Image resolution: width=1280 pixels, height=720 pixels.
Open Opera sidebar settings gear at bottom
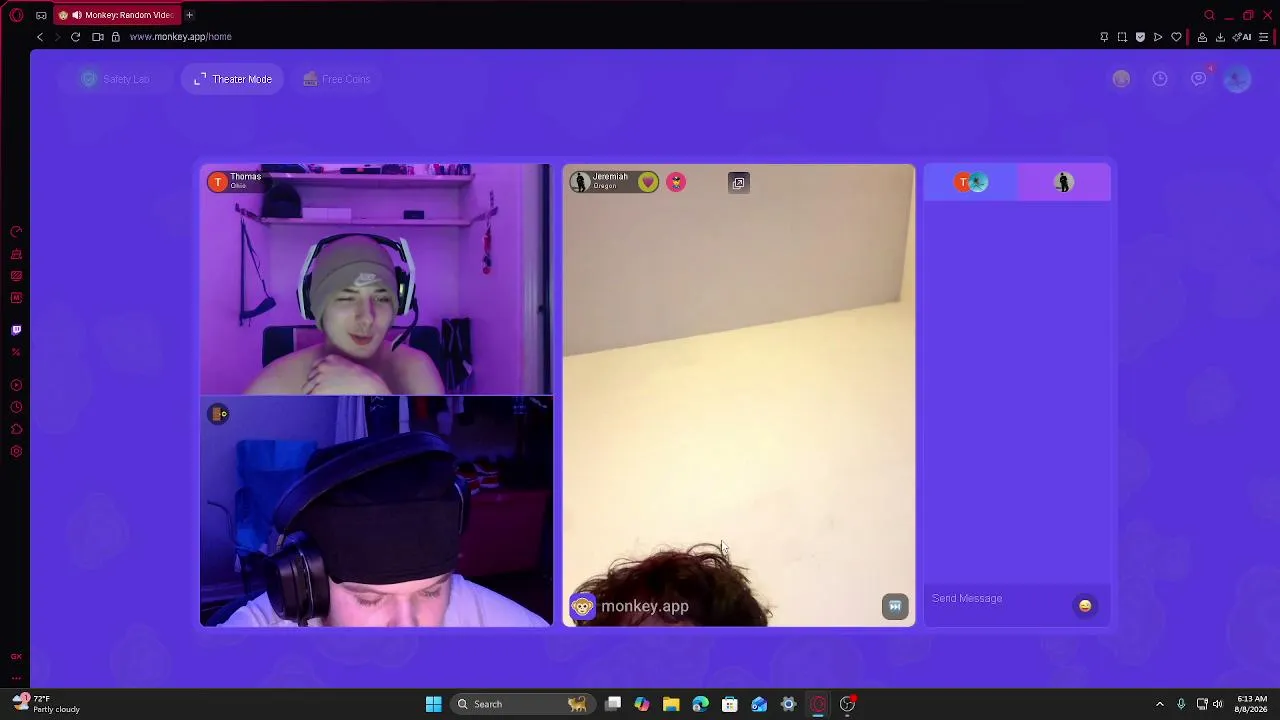pos(16,452)
